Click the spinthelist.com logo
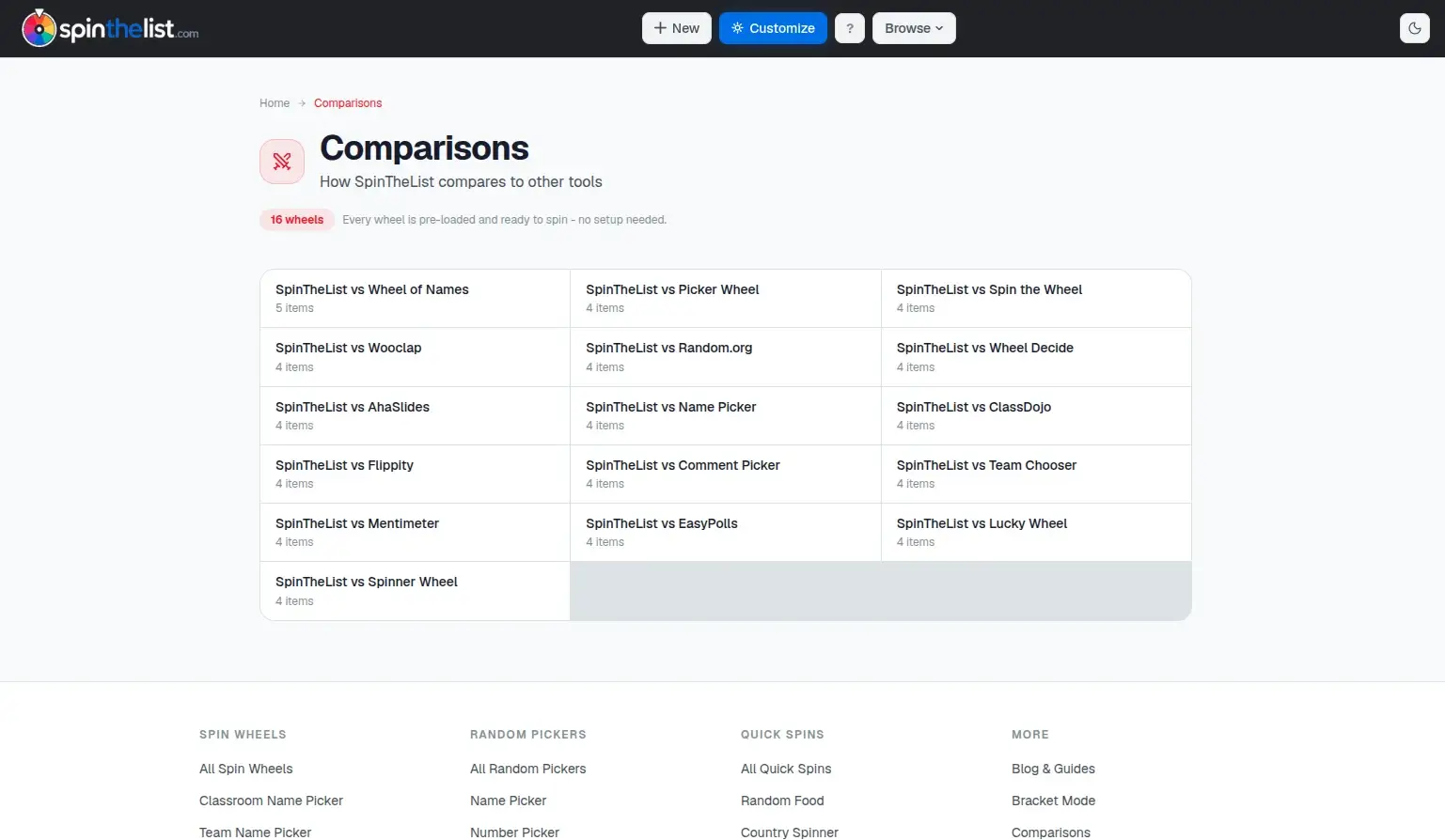Screen dimensions: 1445x840 pyautogui.click(x=110, y=28)
